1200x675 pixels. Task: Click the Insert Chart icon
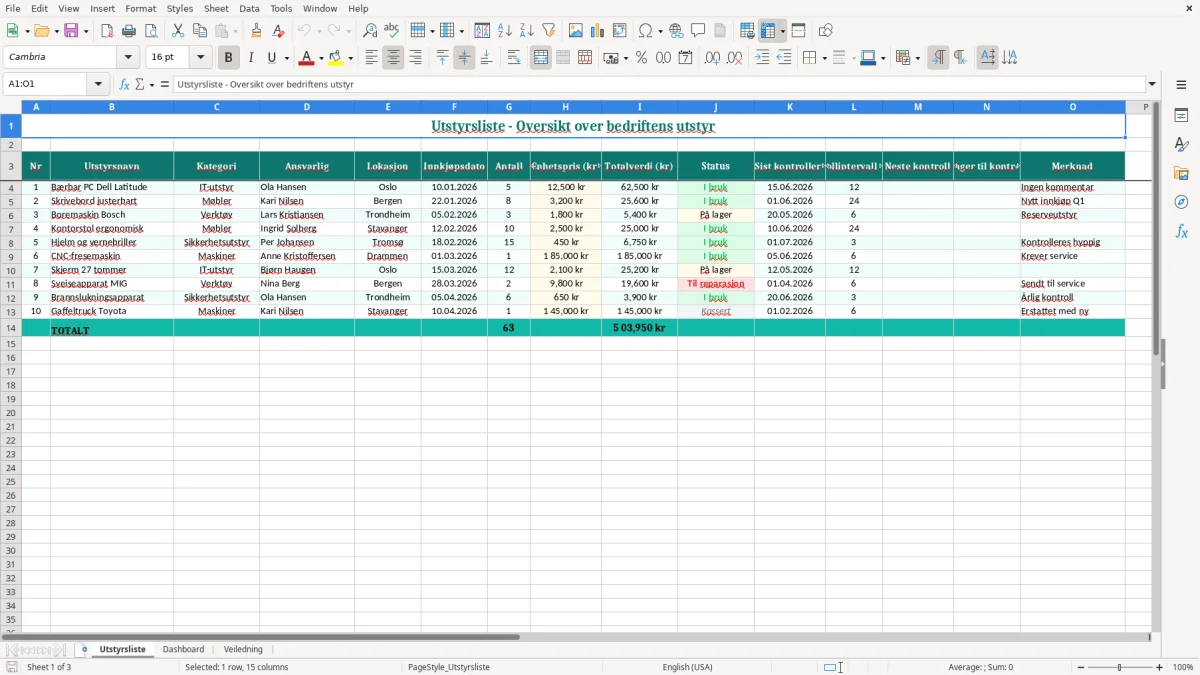(598, 31)
